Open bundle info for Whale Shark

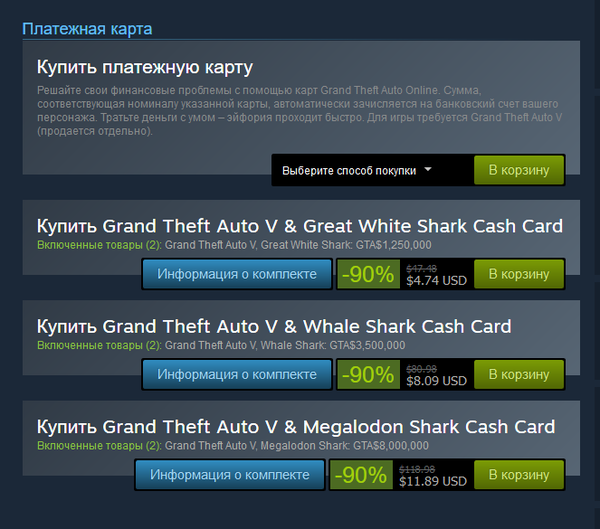[x=237, y=374]
